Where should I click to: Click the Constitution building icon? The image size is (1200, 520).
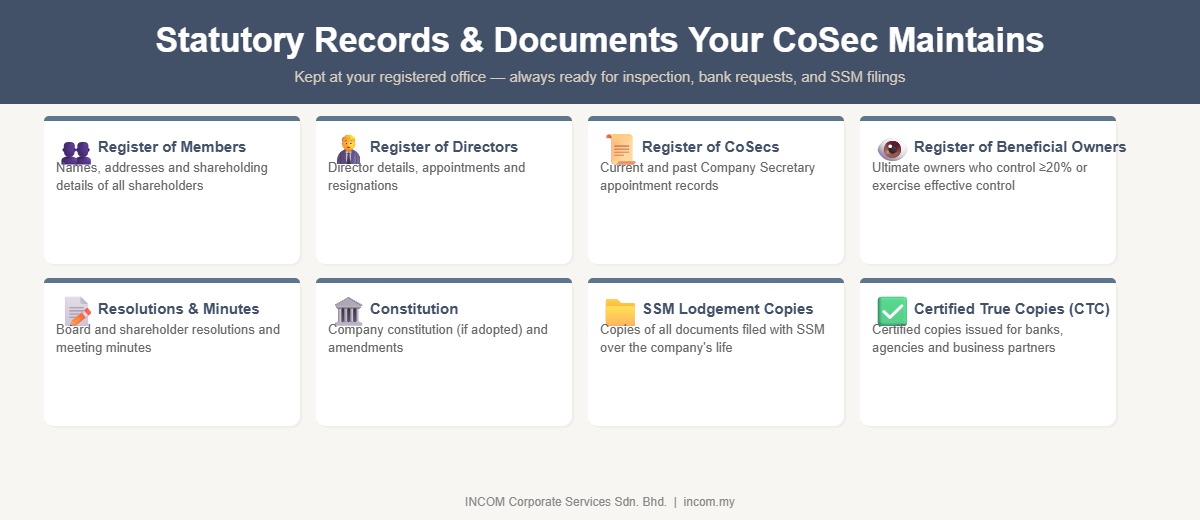[x=348, y=312]
